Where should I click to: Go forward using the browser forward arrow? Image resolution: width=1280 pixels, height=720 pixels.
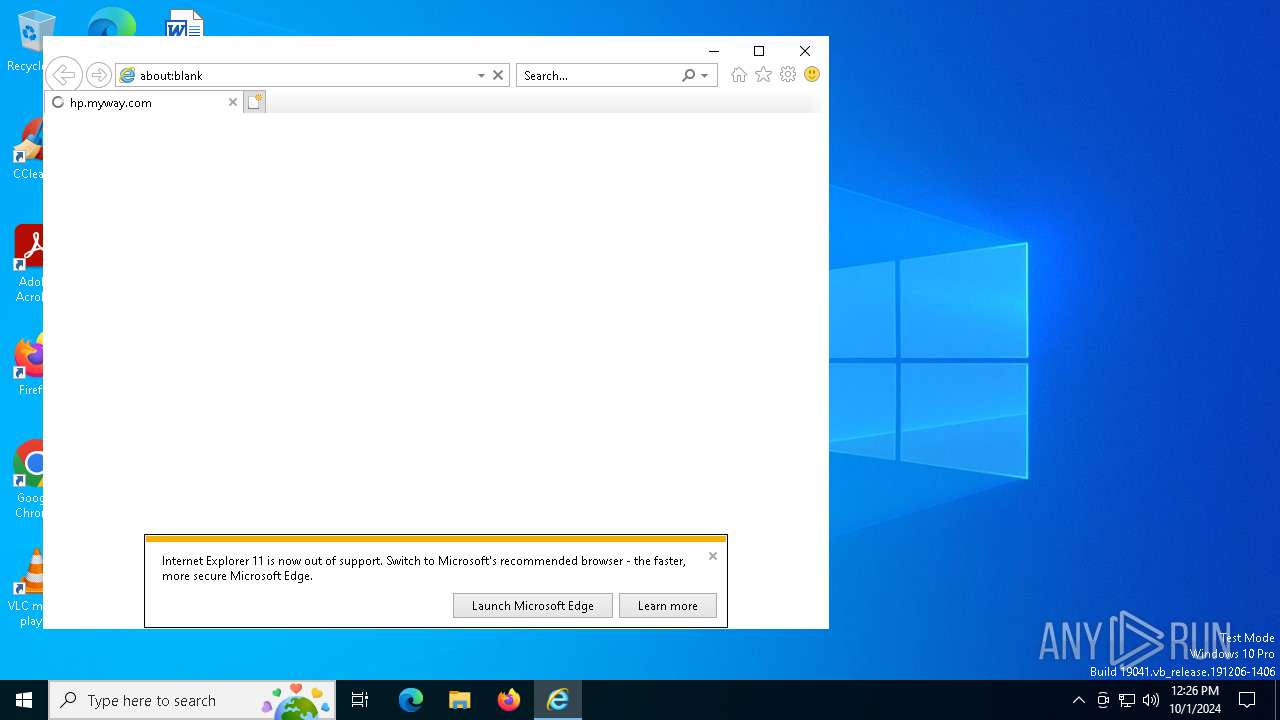(98, 75)
